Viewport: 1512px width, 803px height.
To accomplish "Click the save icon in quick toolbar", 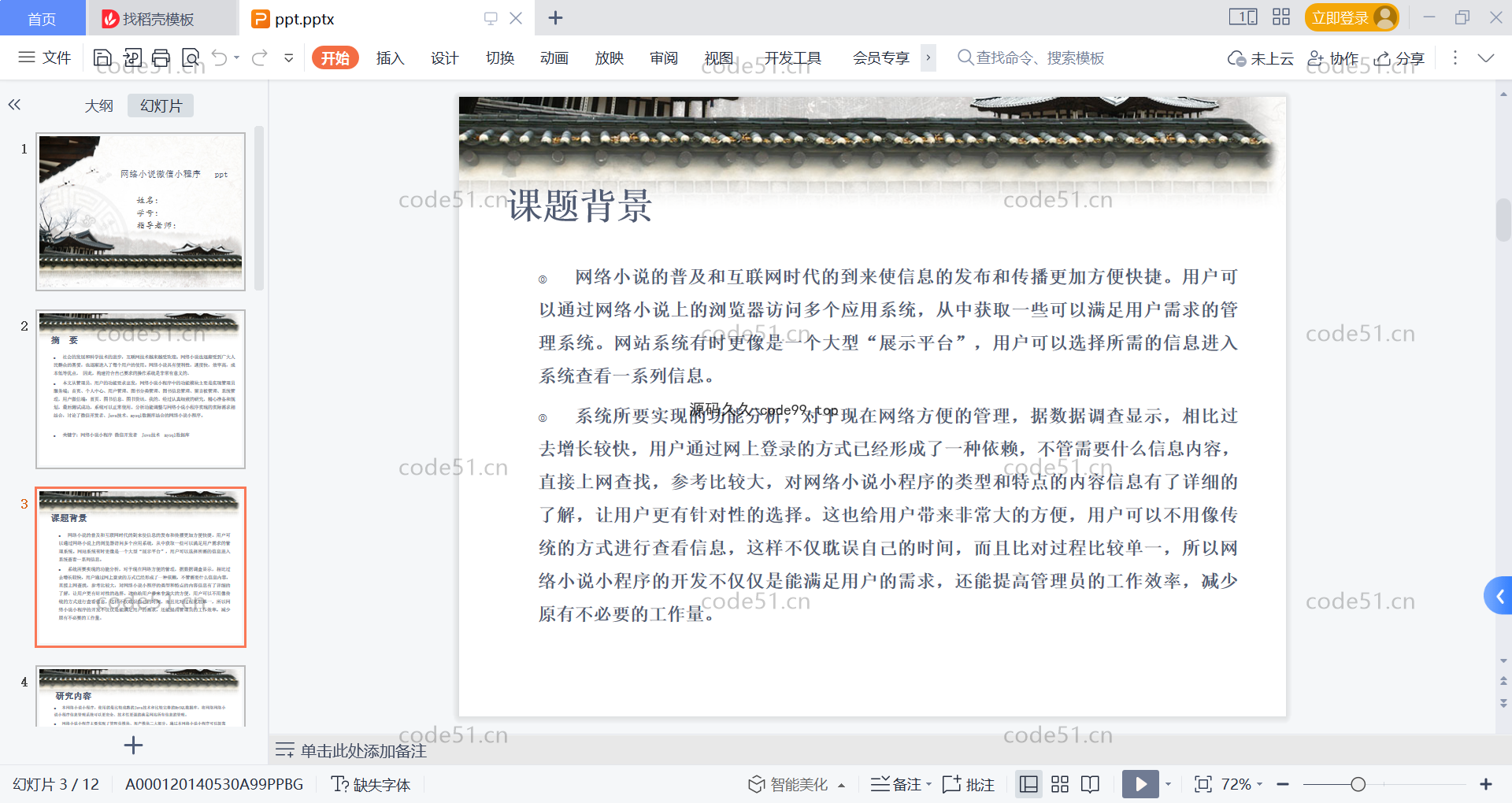I will click(102, 57).
